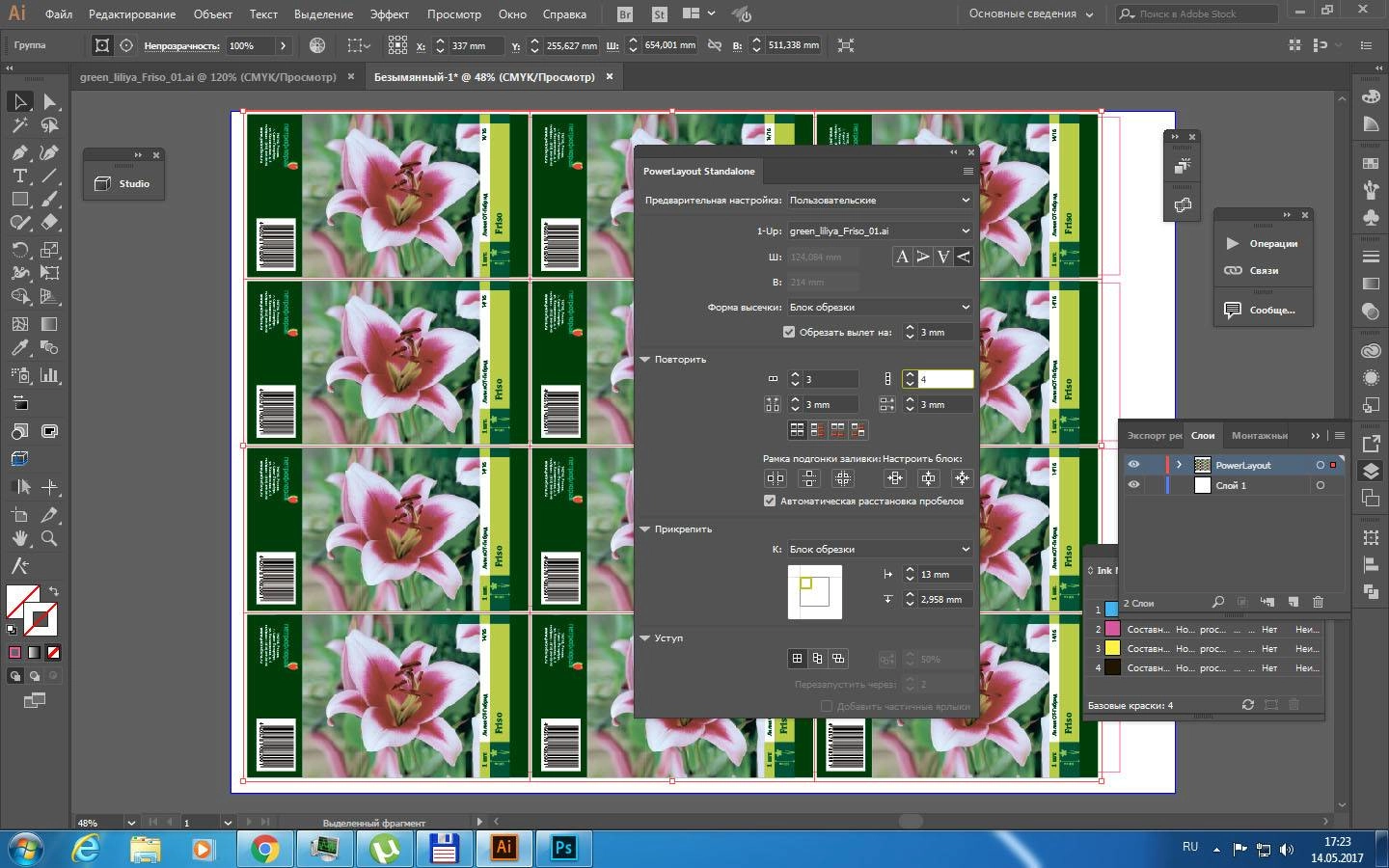Select the Zoom tool
The image size is (1389, 868).
[x=49, y=538]
